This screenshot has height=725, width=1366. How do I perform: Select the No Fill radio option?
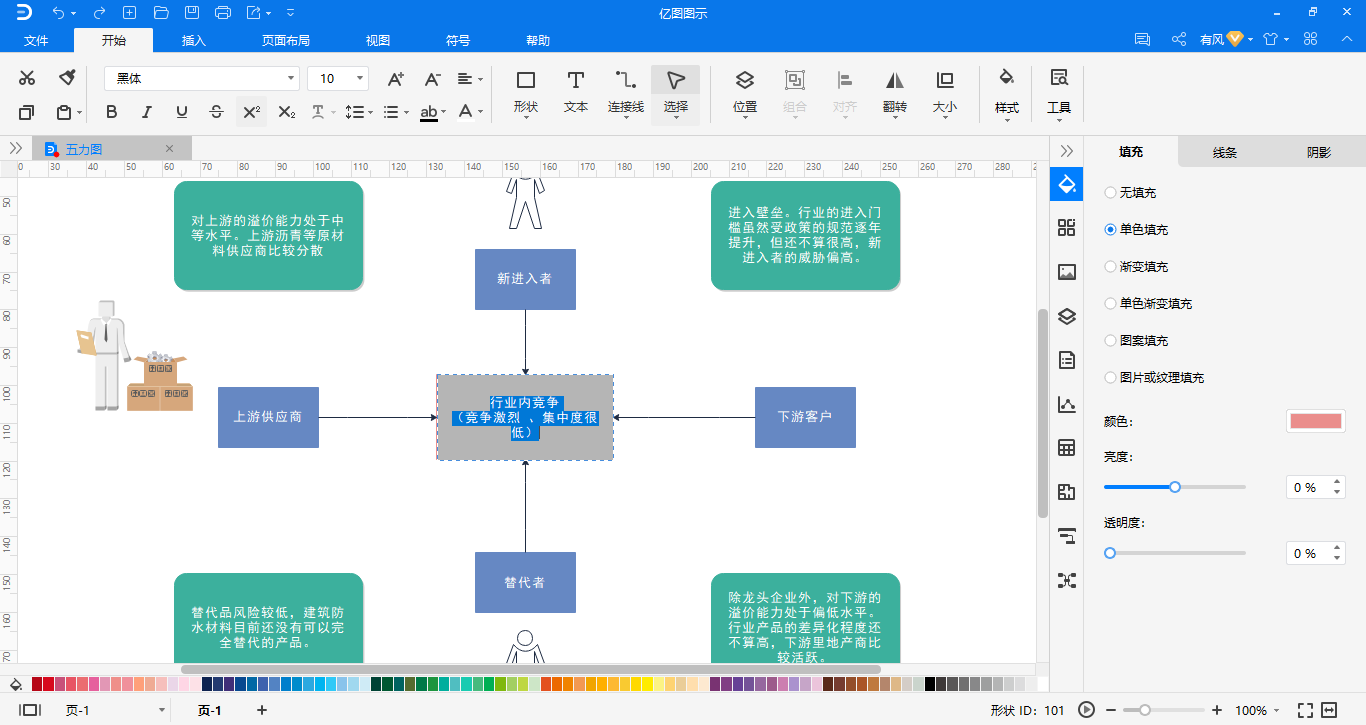pyautogui.click(x=1110, y=192)
